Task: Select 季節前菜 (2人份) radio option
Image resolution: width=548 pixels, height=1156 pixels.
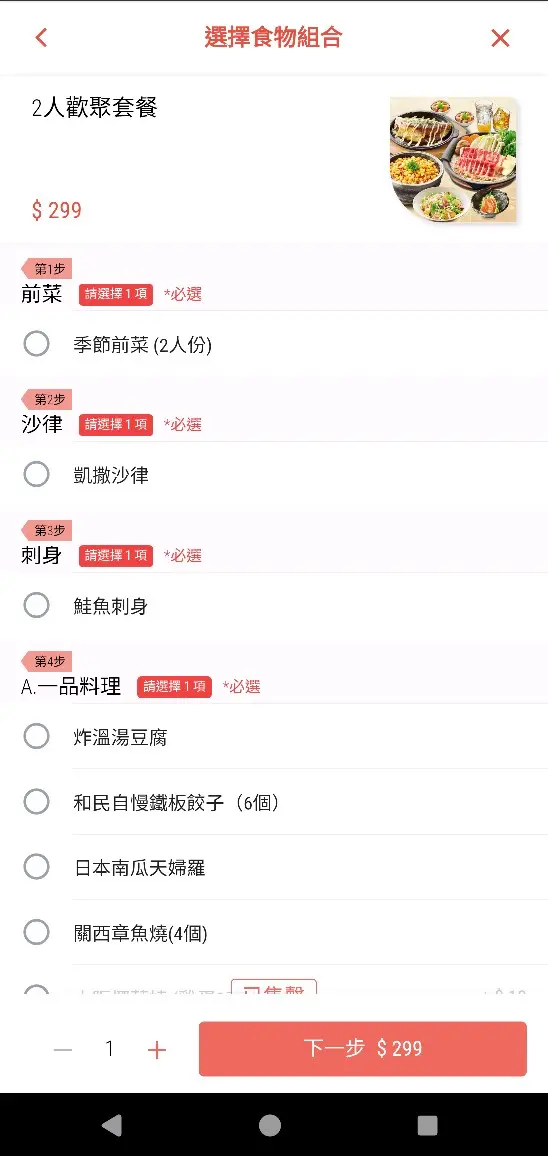Action: point(36,344)
